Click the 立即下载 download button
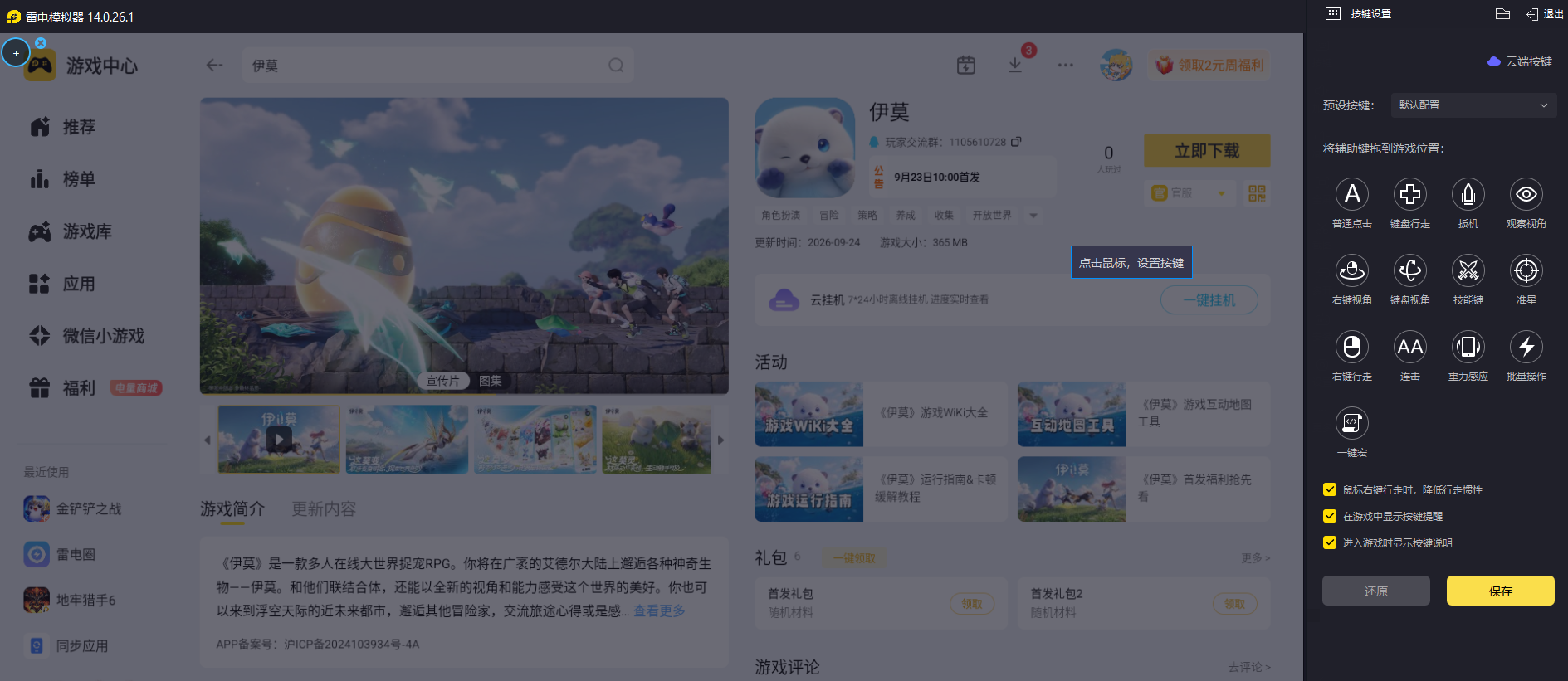Viewport: 1568px width, 681px height. (x=1207, y=151)
